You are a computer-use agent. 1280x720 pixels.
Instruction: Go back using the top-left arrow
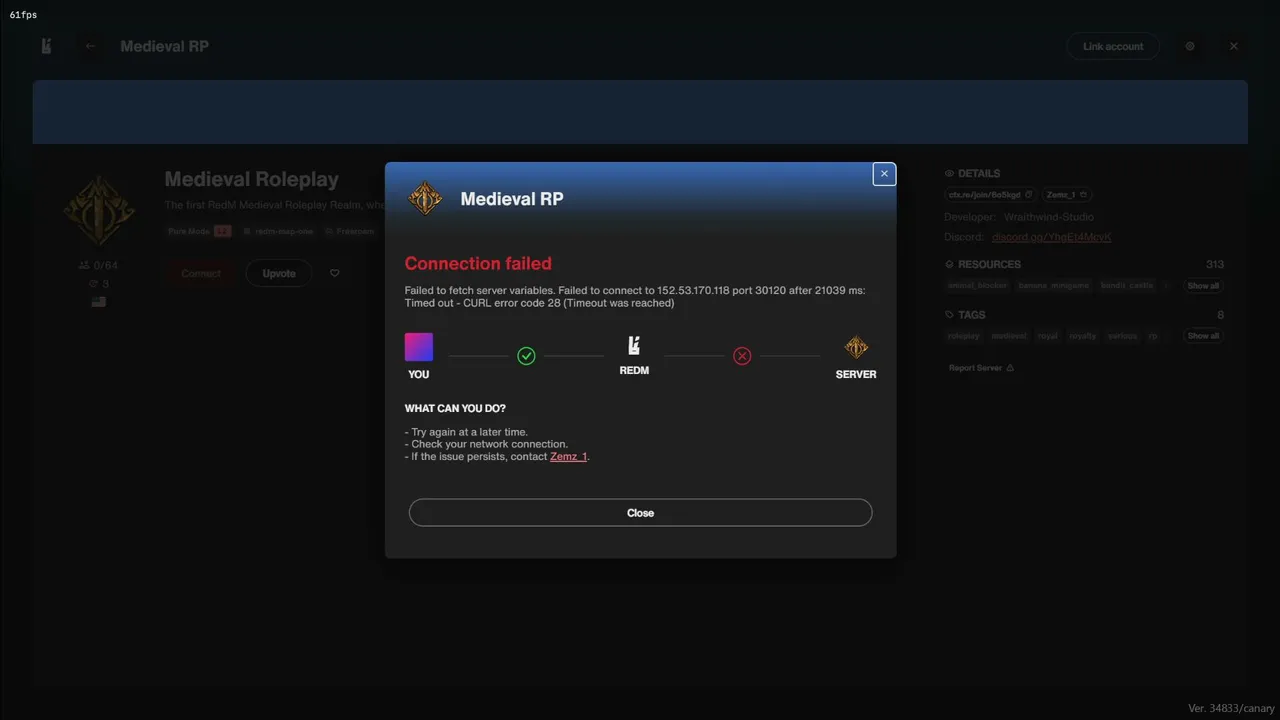coord(91,46)
